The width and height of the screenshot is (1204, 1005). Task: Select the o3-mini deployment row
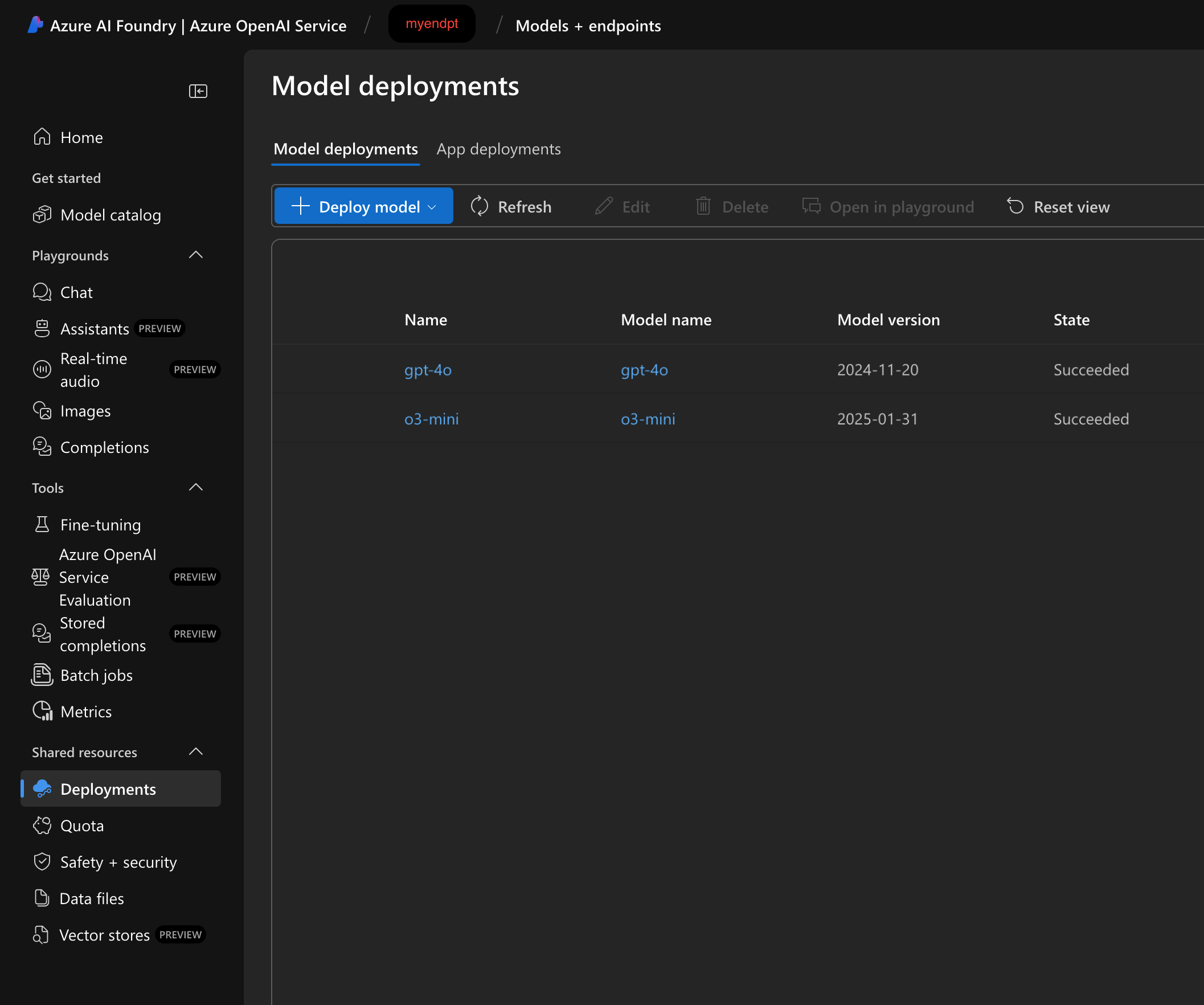coord(431,419)
